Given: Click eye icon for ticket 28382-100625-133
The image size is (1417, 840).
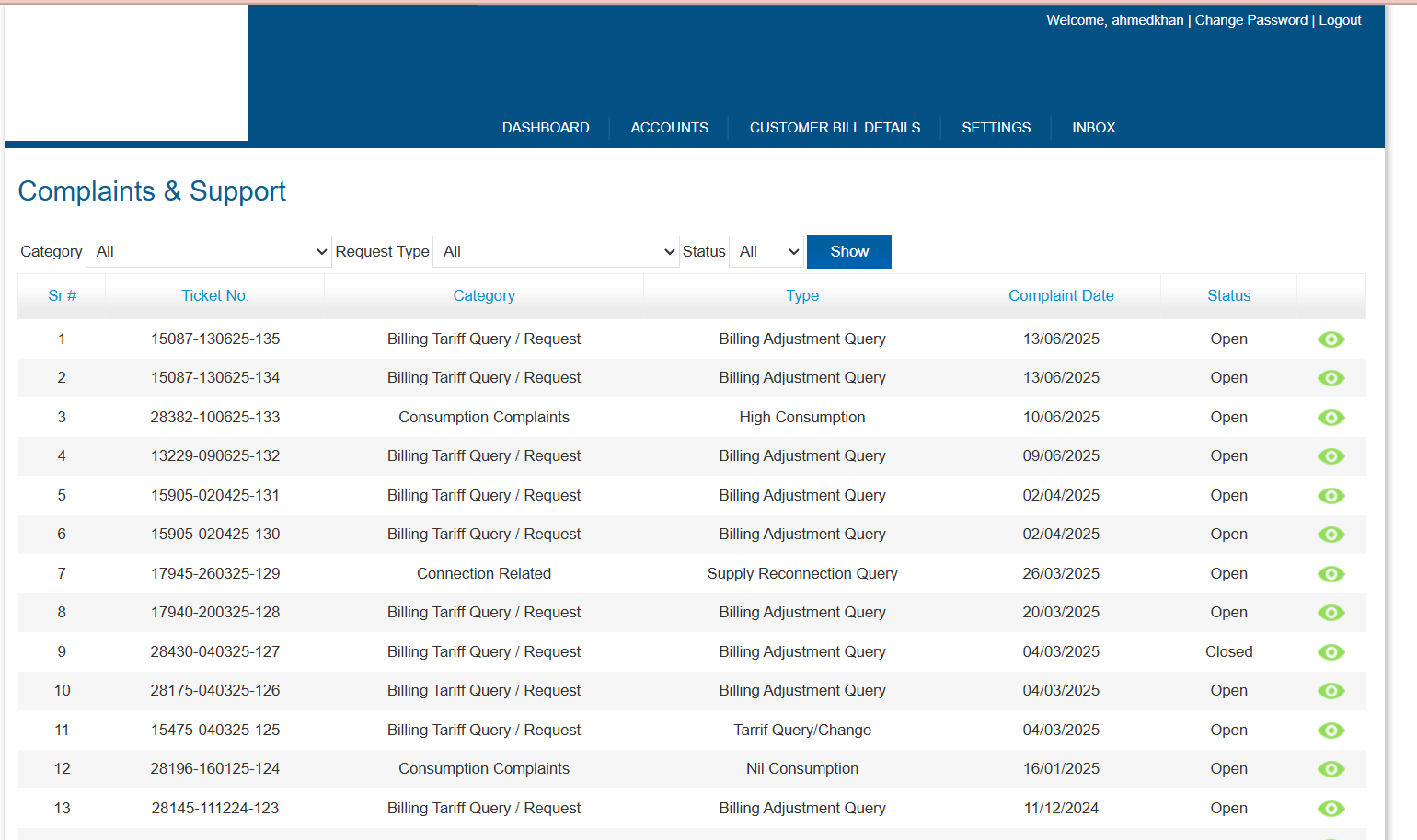Looking at the screenshot, I should [1331, 418].
